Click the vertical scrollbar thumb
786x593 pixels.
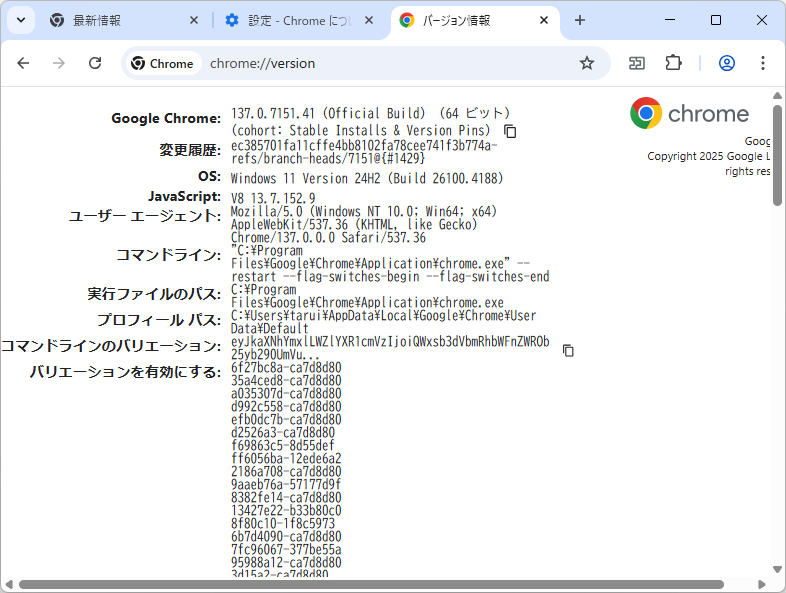point(777,155)
